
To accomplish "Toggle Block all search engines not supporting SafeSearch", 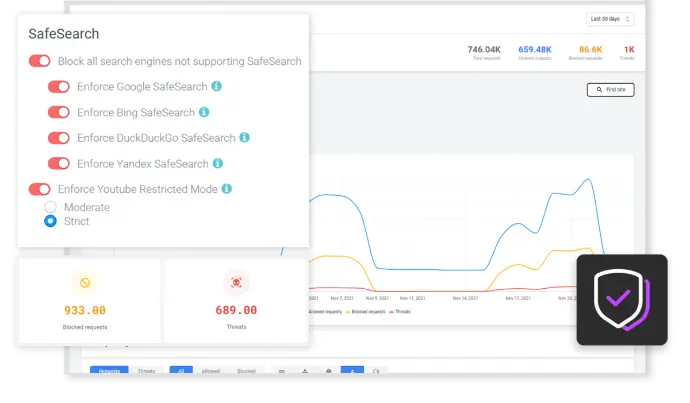I will point(40,61).
